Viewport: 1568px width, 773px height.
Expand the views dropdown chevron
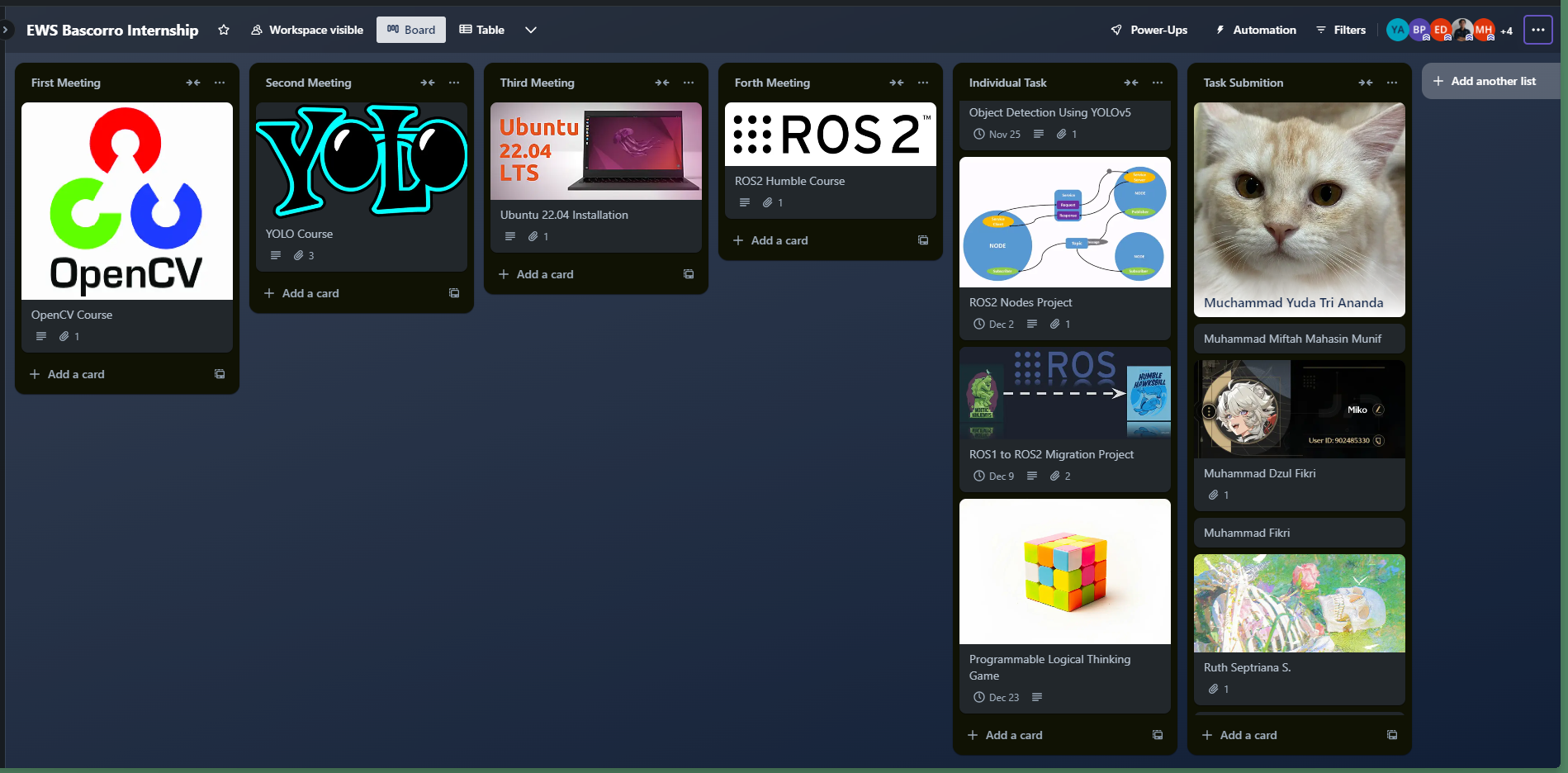pyautogui.click(x=531, y=30)
